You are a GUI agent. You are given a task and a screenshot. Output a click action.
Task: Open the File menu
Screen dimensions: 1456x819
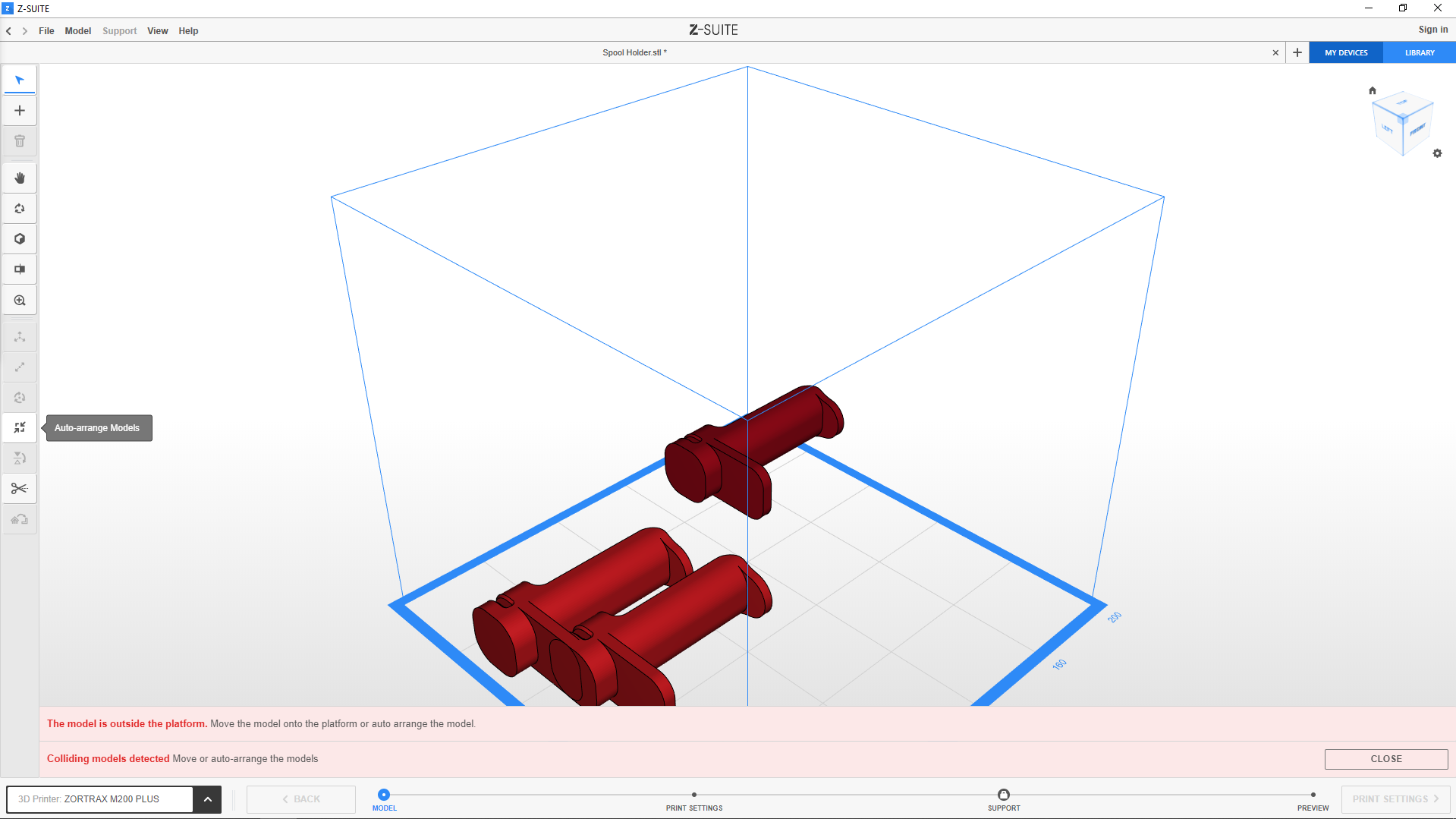point(46,31)
